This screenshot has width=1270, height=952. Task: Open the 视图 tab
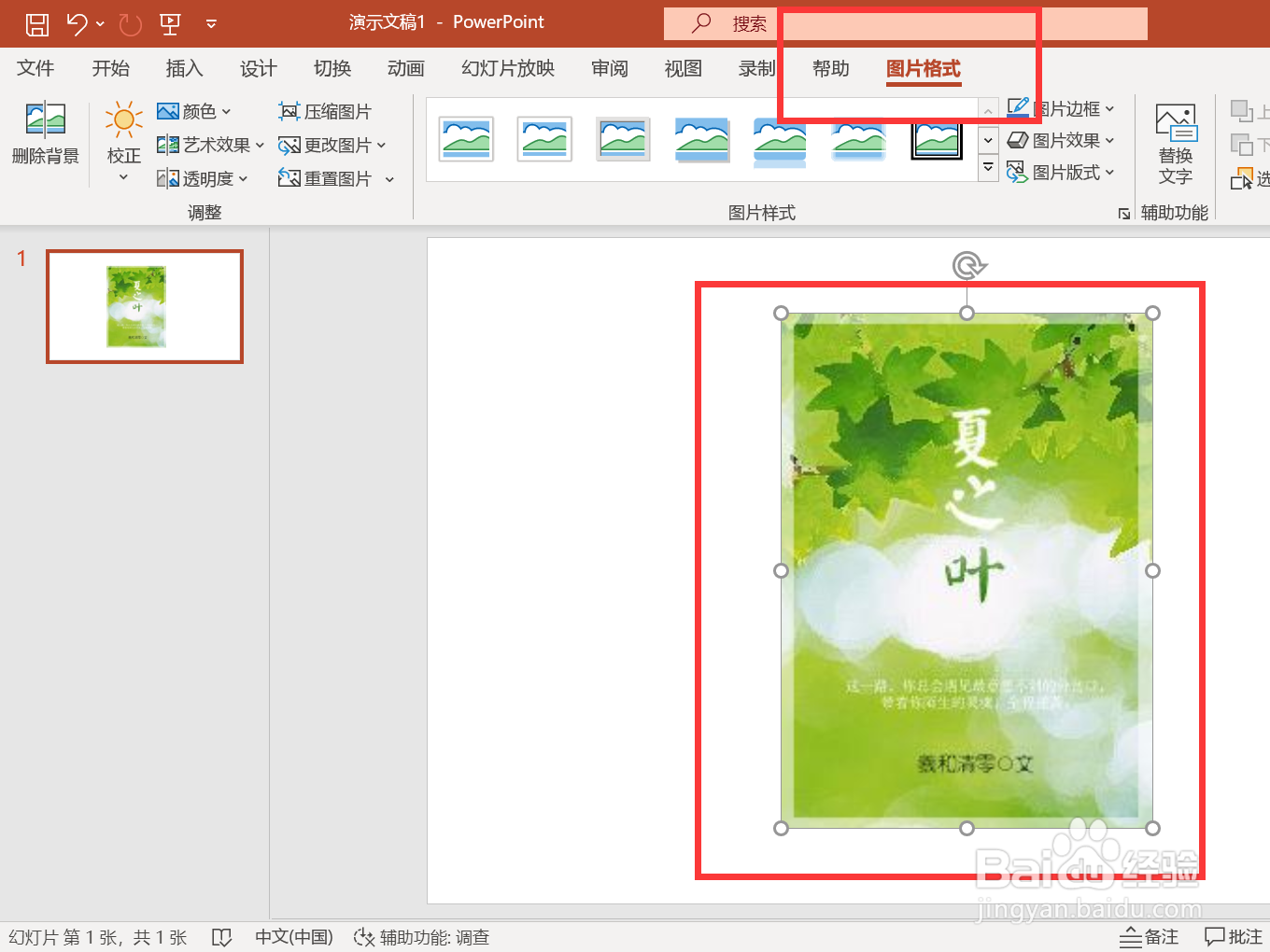point(683,68)
